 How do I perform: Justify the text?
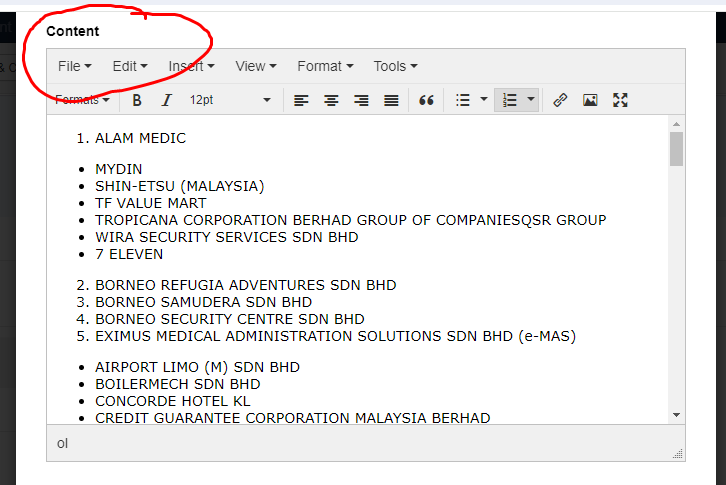pos(391,100)
